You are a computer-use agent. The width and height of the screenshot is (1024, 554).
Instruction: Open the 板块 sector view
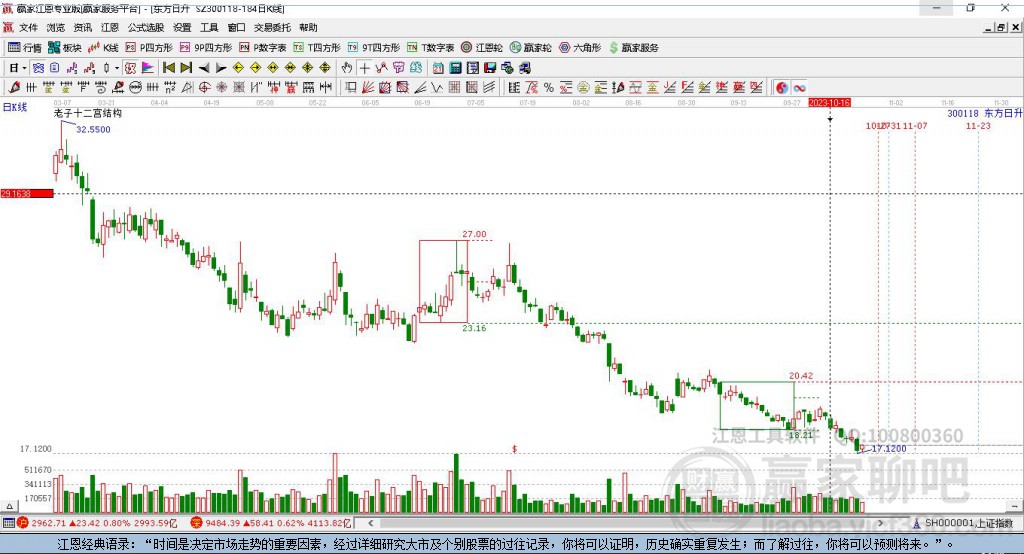pos(65,48)
